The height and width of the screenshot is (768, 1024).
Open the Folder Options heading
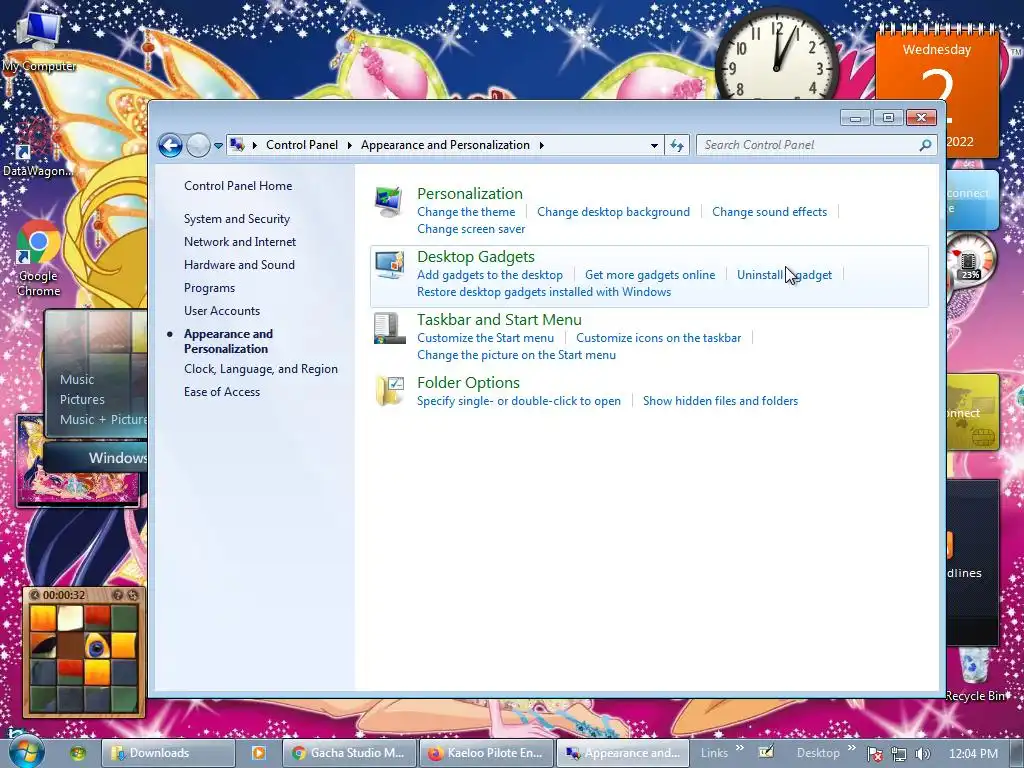pos(468,383)
